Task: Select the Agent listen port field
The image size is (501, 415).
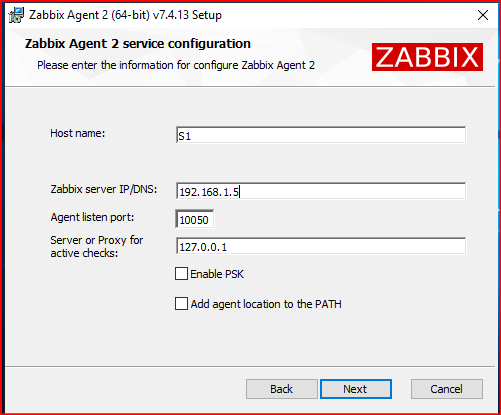Action: tap(195, 219)
